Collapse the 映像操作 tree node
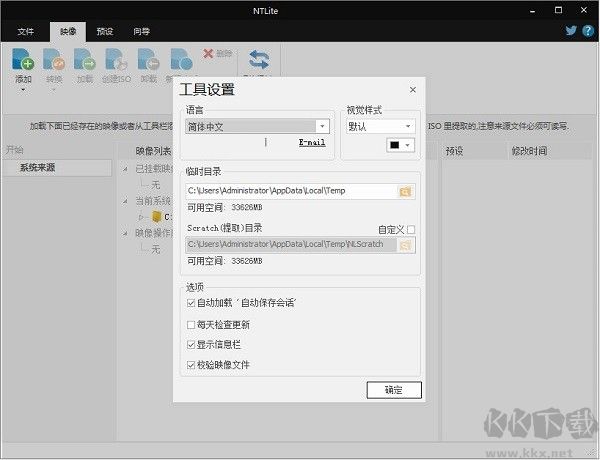Viewport: 600px width, 460px height. point(126,233)
